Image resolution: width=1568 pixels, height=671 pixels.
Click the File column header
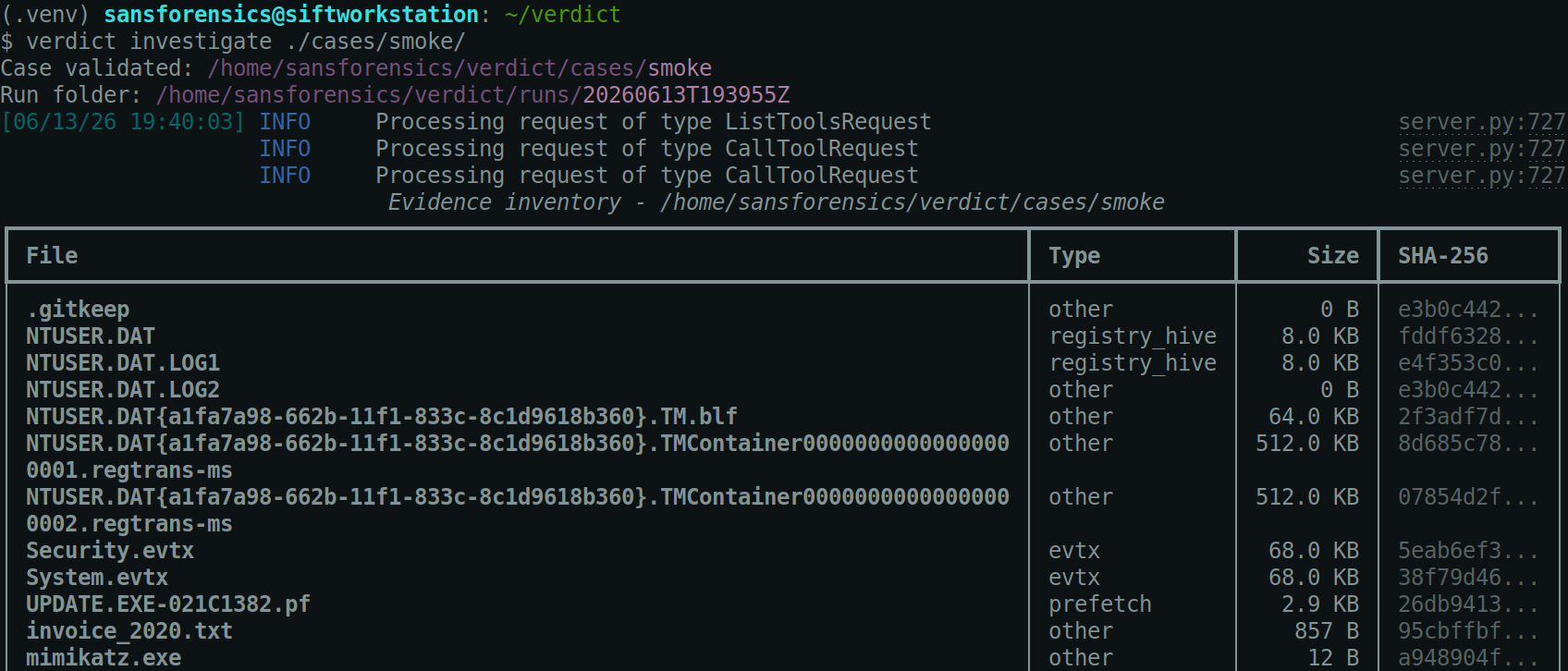point(52,256)
